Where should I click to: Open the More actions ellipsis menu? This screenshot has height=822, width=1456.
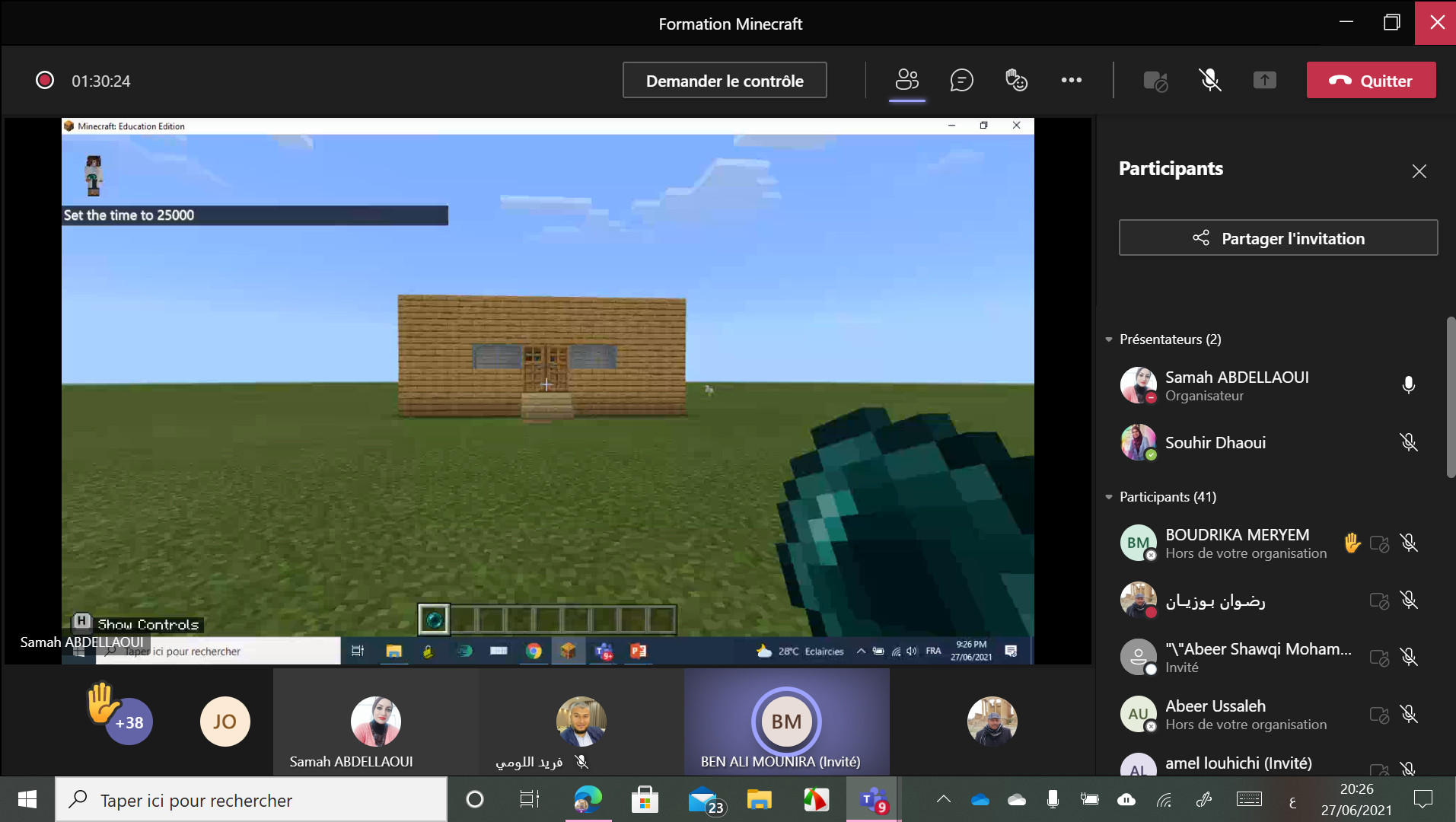1071,80
